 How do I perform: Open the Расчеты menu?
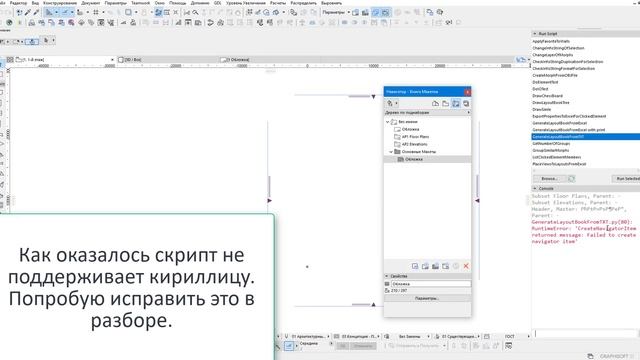coord(278,3)
